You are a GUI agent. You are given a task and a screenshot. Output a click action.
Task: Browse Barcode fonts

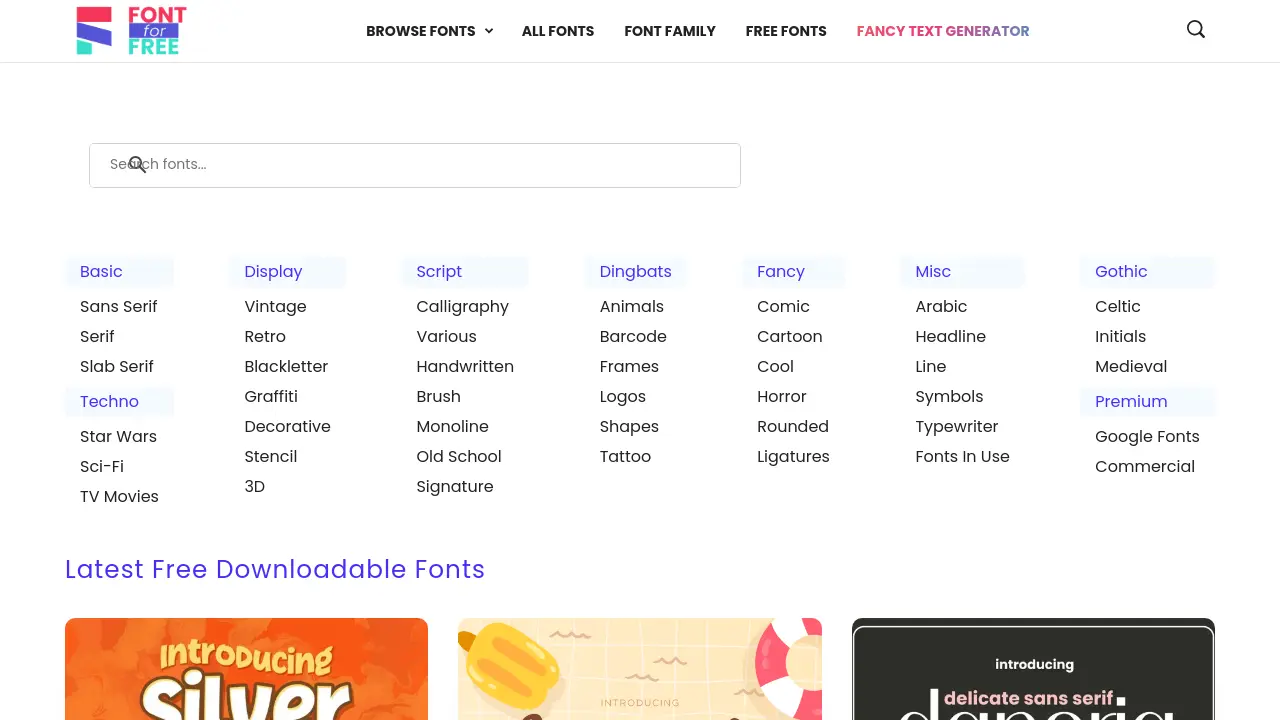(633, 336)
